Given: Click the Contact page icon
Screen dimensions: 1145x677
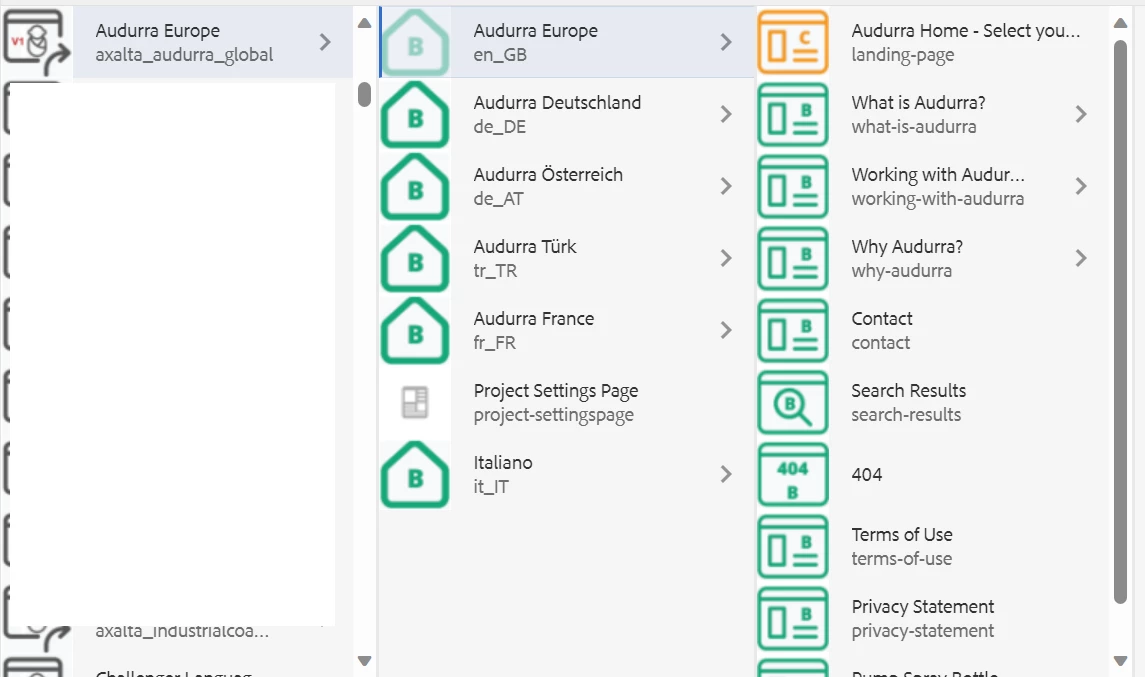Looking at the screenshot, I should (793, 330).
